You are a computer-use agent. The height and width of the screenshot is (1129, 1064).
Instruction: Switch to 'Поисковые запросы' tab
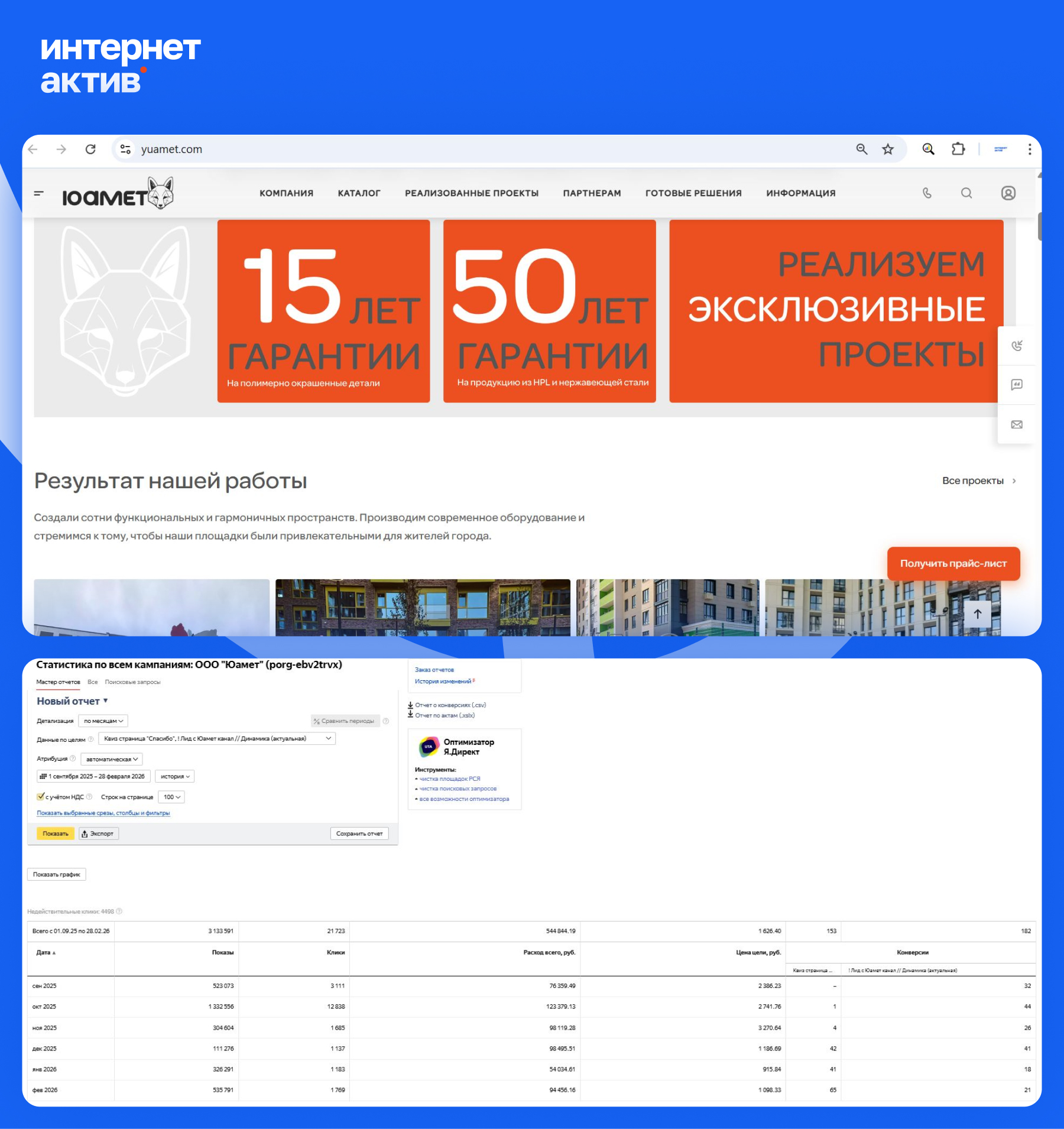[x=132, y=682]
